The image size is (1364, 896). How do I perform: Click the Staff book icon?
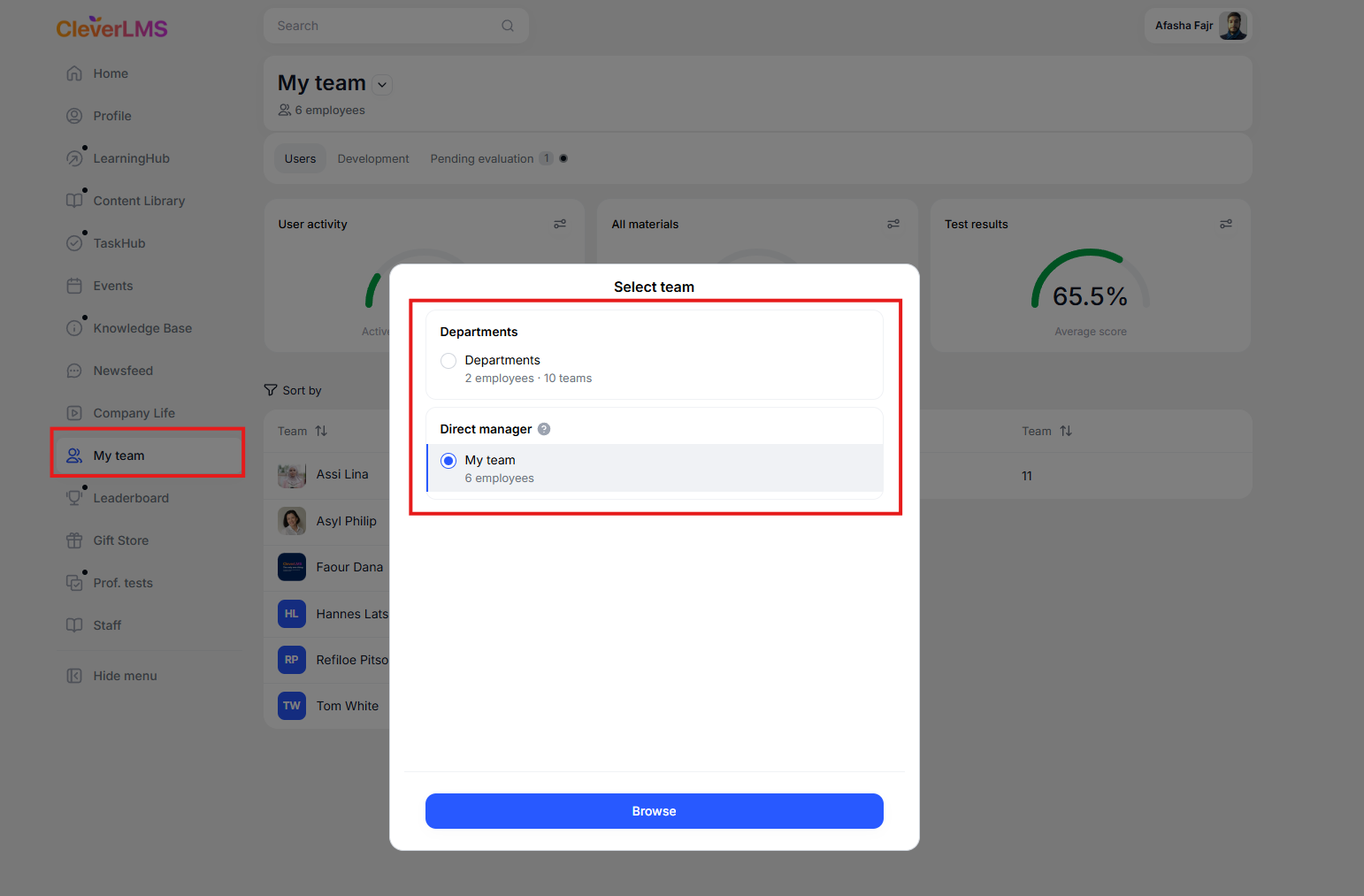[74, 625]
